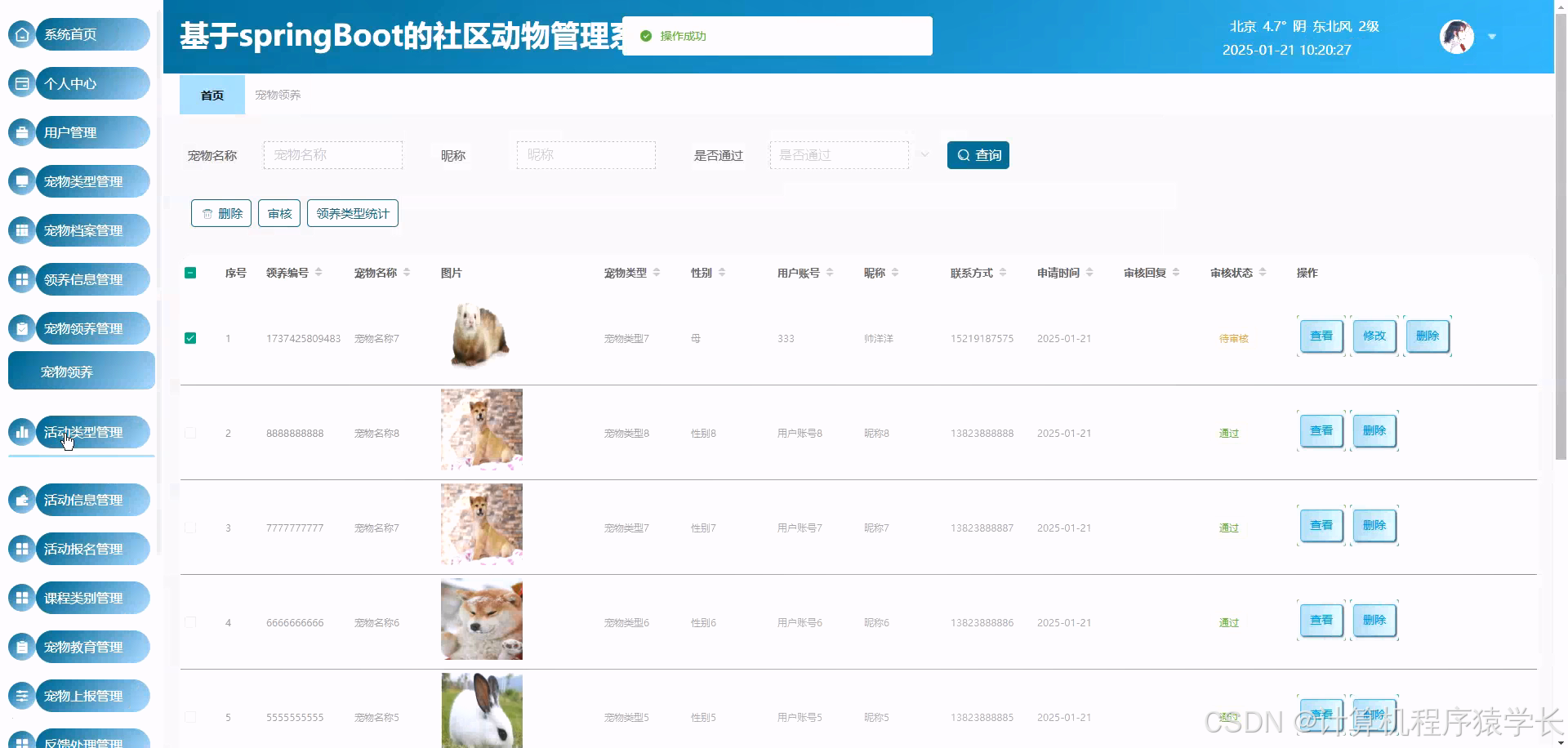This screenshot has height=748, width=1568.
Task: Open 领养类型统计 statistics
Action: click(x=352, y=213)
